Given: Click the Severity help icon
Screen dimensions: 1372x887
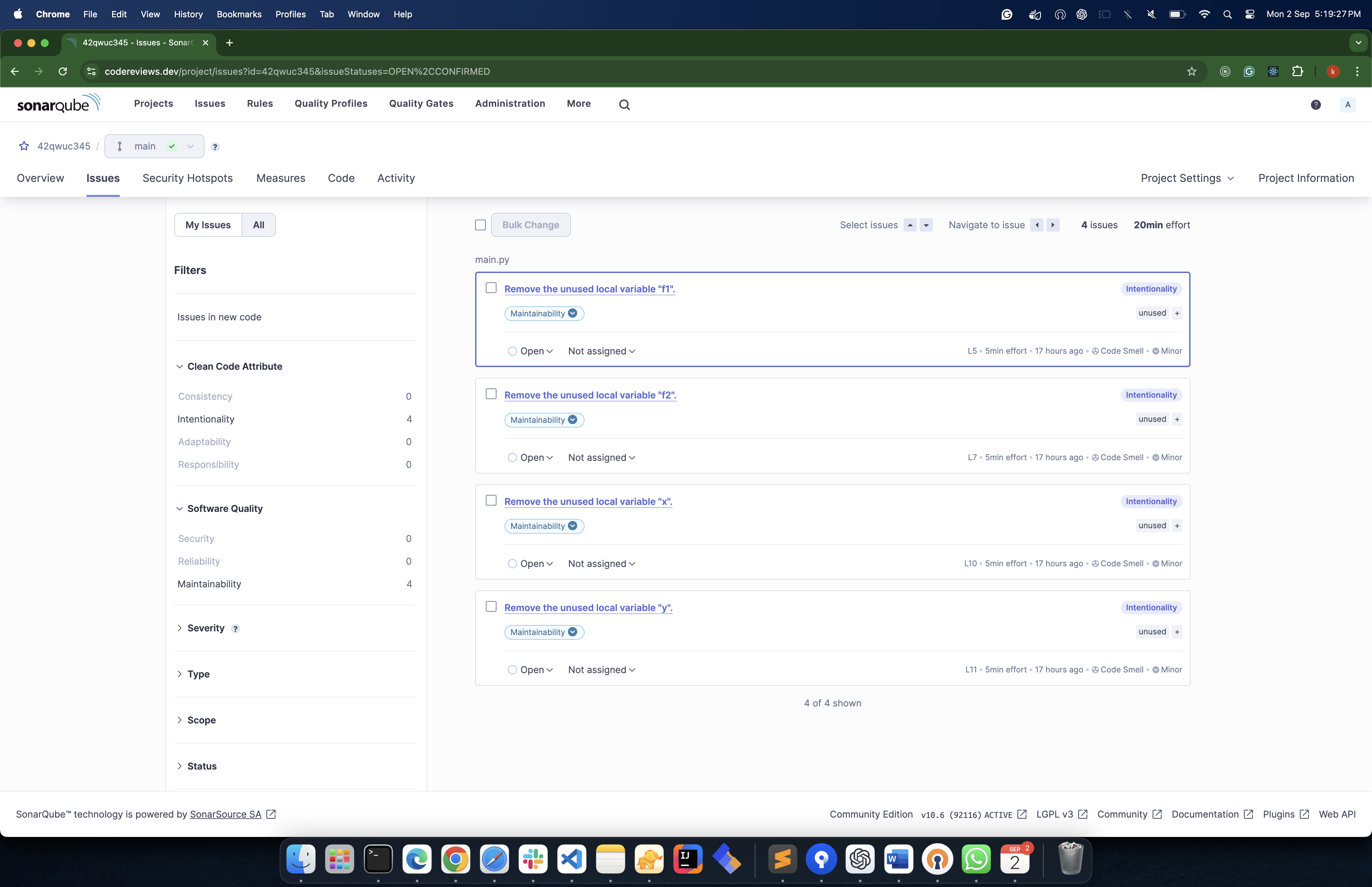Looking at the screenshot, I should click(x=236, y=629).
